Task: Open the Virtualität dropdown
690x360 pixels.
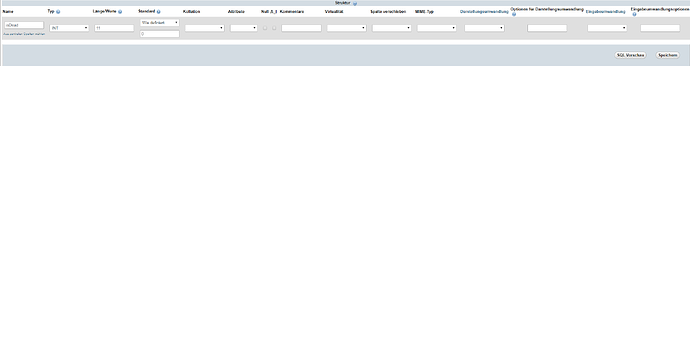Action: 346,28
